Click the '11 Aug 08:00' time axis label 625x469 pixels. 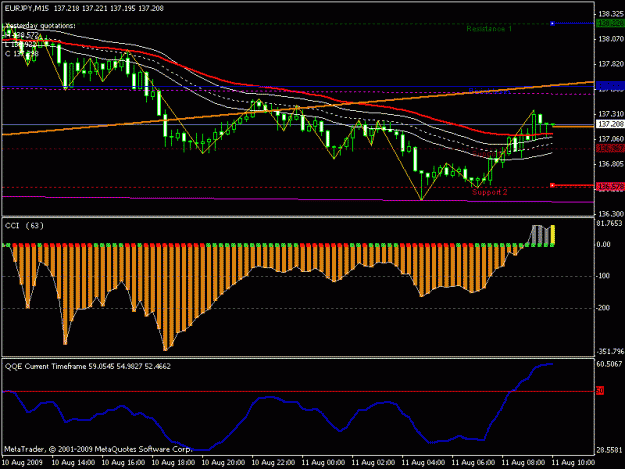523,463
